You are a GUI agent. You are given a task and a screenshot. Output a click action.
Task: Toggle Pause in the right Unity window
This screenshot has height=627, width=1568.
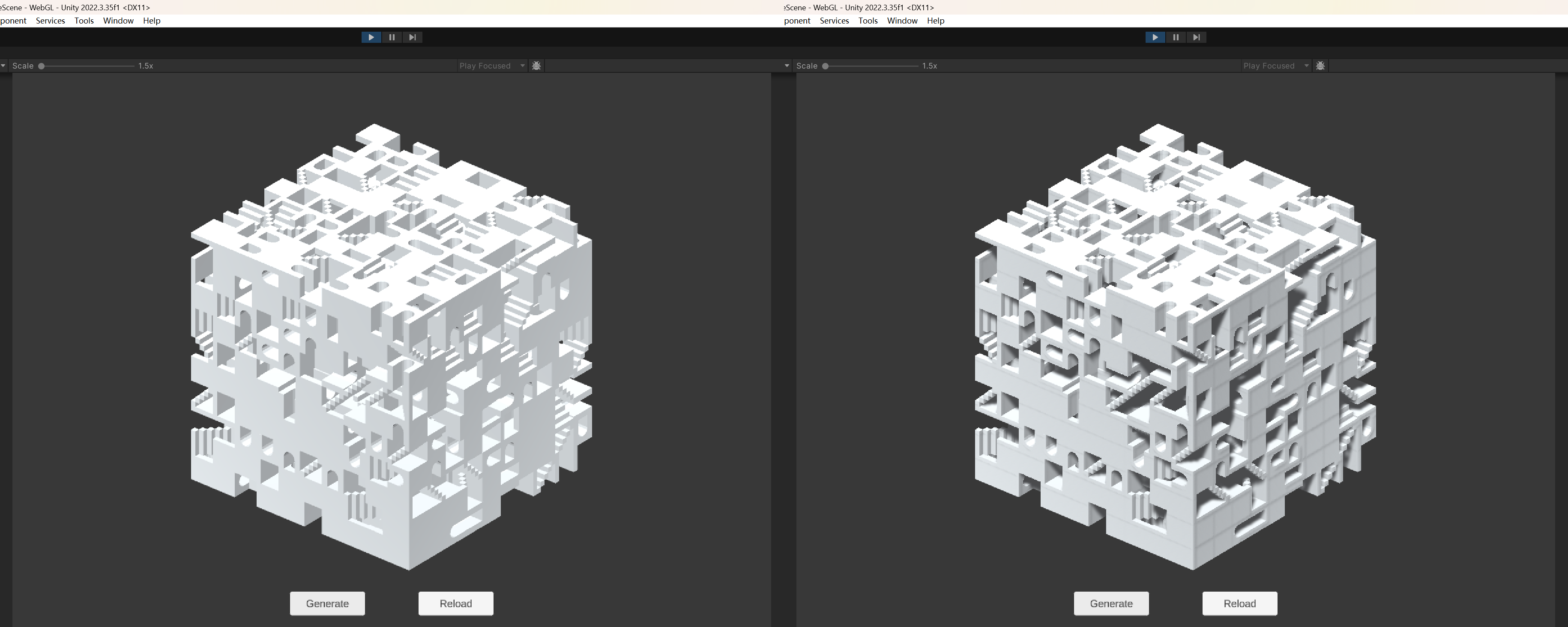point(1176,37)
